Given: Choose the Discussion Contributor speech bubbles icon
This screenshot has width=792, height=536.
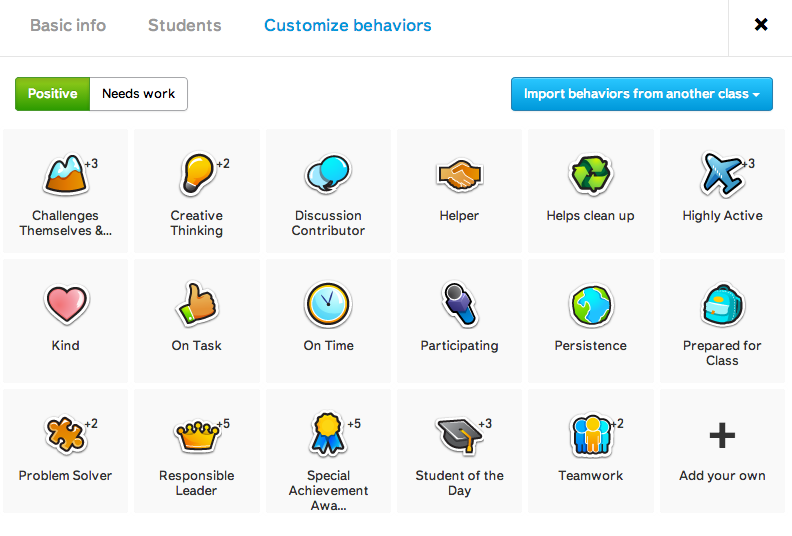Looking at the screenshot, I should tap(328, 174).
